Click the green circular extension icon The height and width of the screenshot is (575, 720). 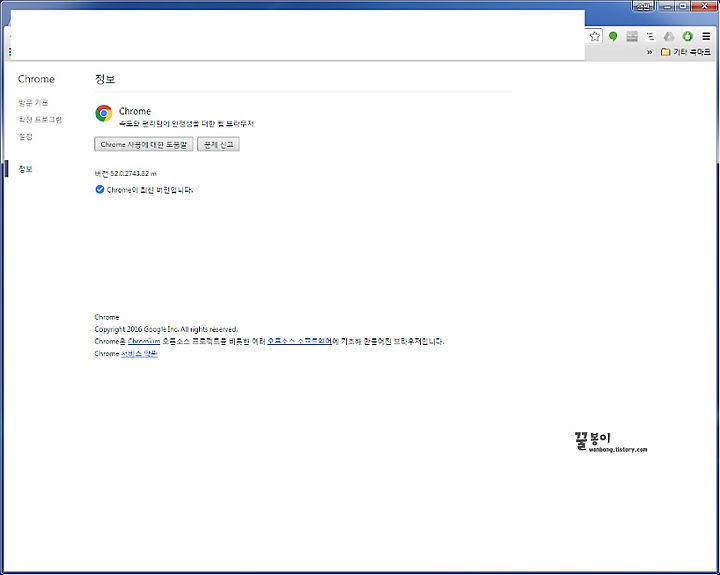click(687, 37)
